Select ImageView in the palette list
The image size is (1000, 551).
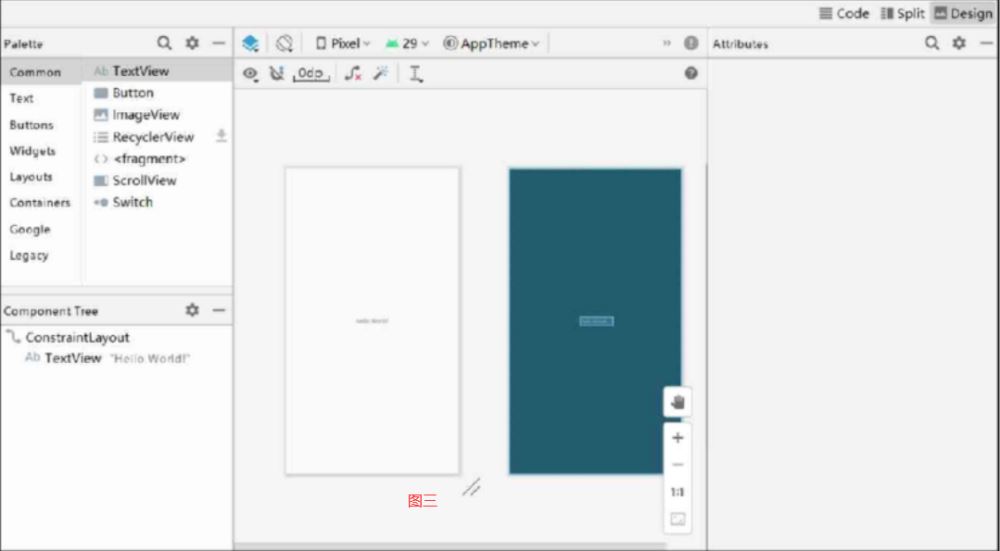click(145, 115)
